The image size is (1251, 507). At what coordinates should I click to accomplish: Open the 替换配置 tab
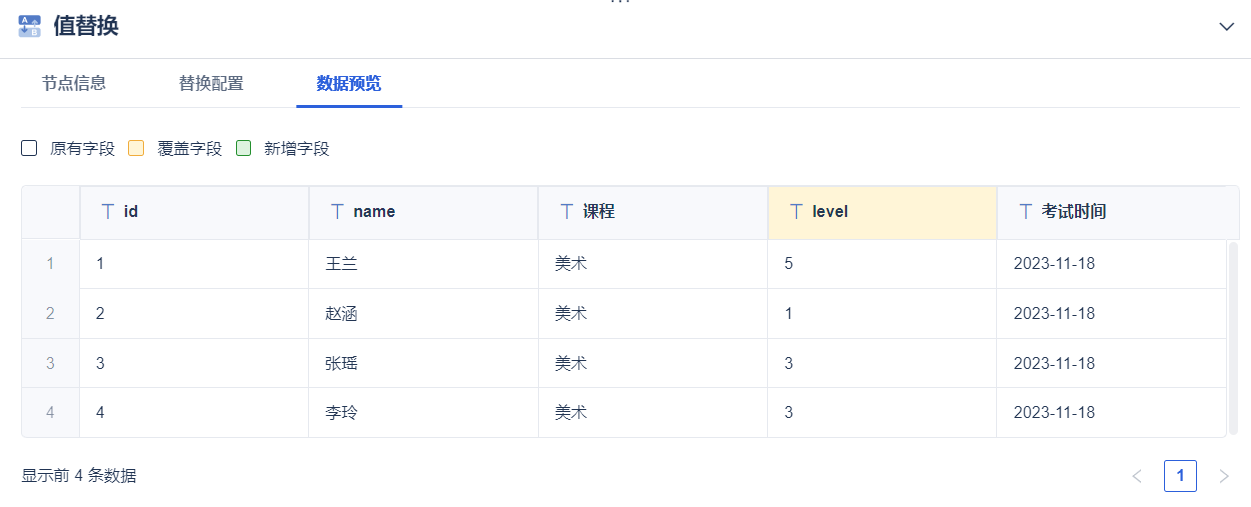(x=211, y=83)
